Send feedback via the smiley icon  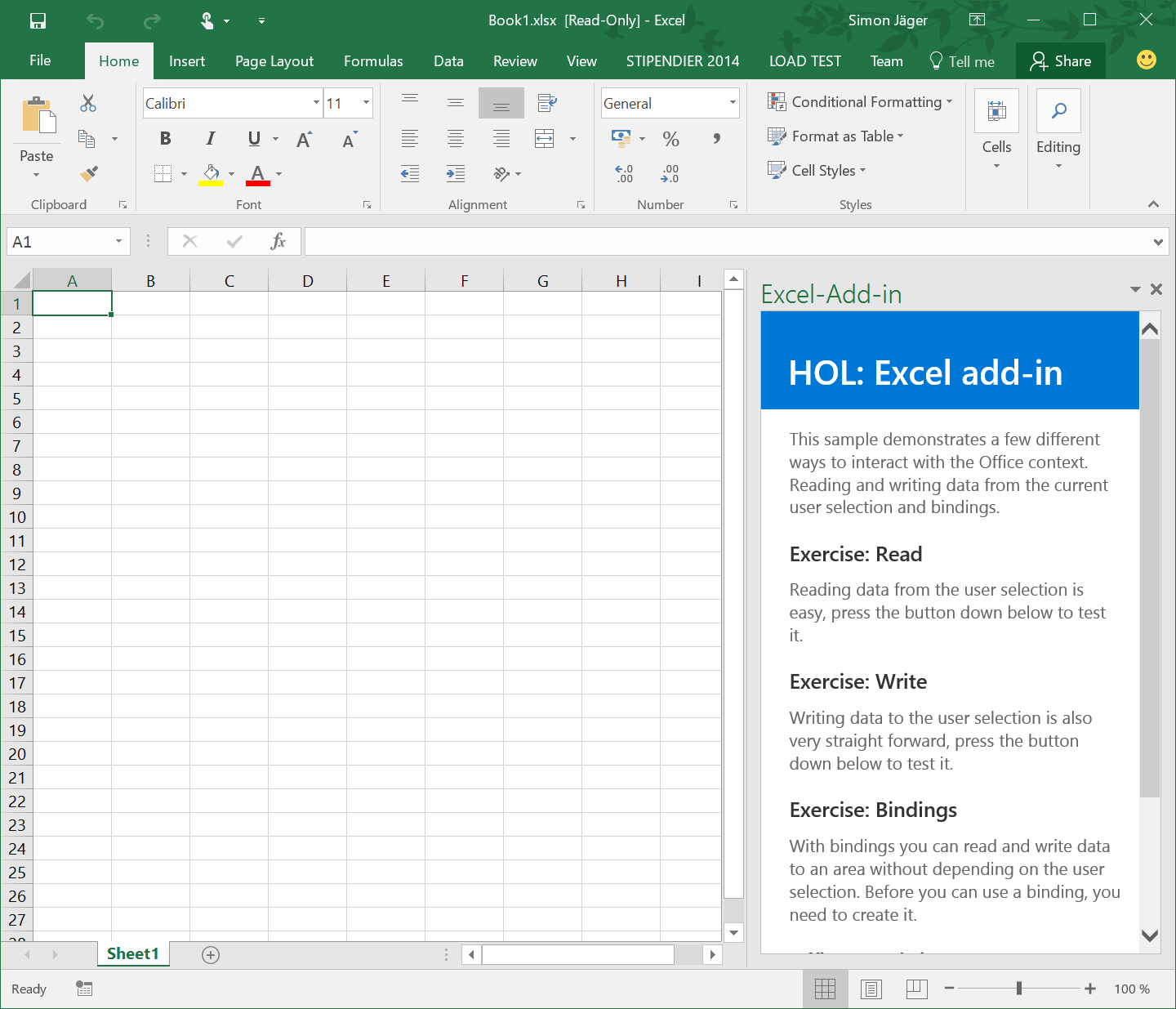click(x=1147, y=60)
